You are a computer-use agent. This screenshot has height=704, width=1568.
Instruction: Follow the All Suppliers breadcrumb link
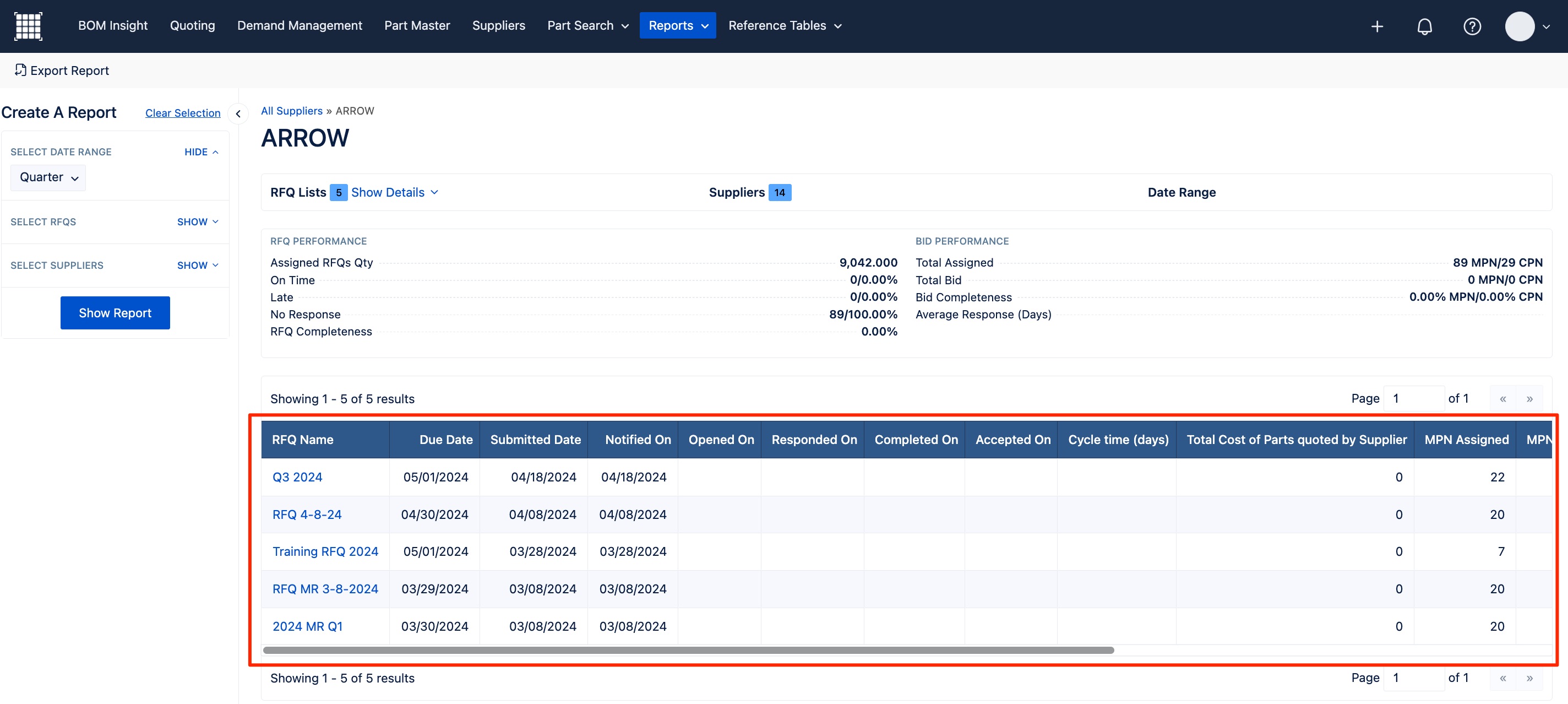[x=292, y=111]
